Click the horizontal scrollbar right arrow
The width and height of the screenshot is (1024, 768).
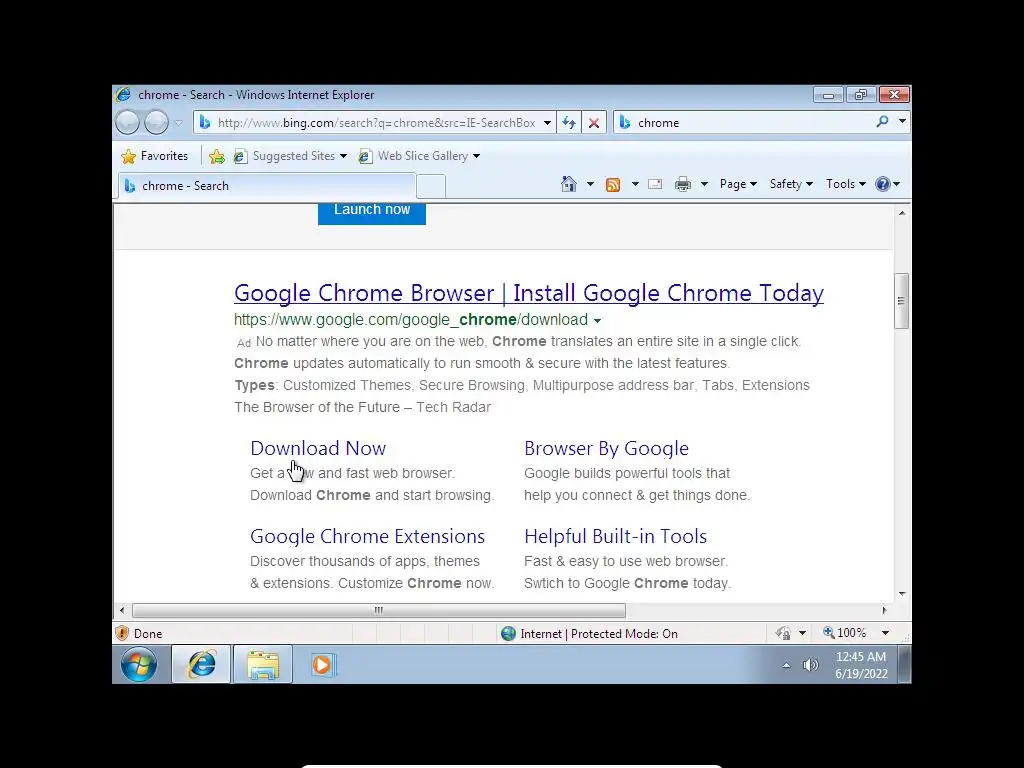[884, 611]
